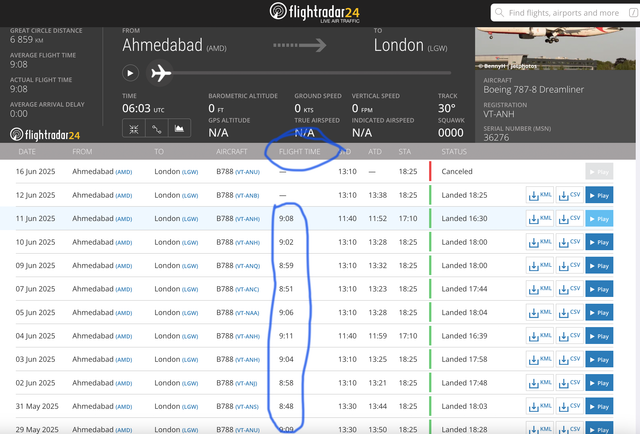Download KML for 07 Jun 2025 flight
640x434 pixels.
tap(540, 289)
